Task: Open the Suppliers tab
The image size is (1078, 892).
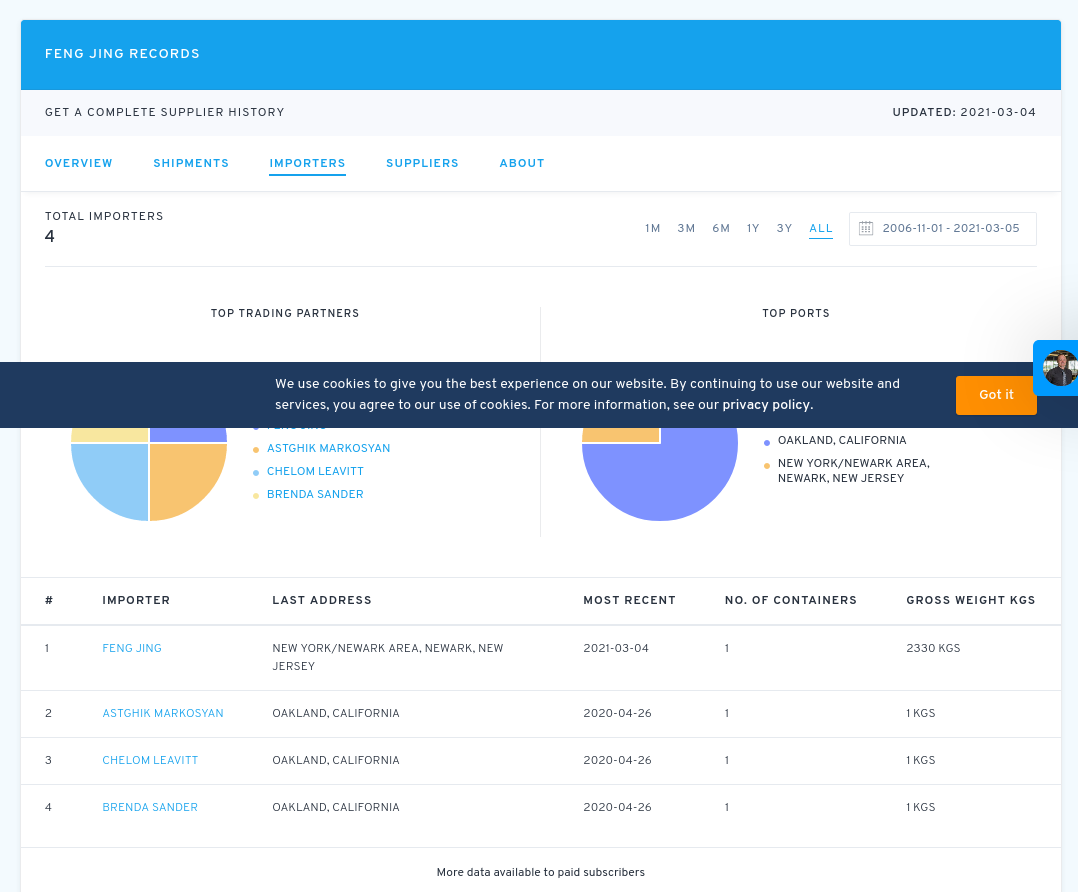Action: [422, 163]
